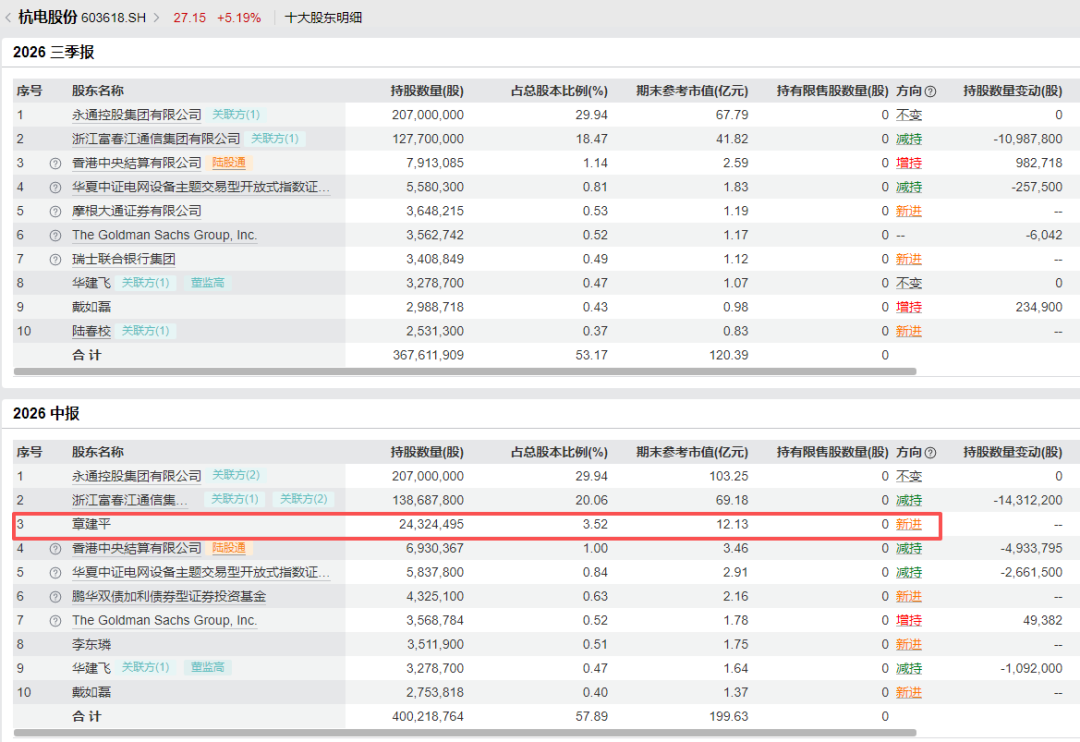Click the question icon beside Goldman Sachs in 三季报
This screenshot has width=1080, height=742.
point(55,236)
